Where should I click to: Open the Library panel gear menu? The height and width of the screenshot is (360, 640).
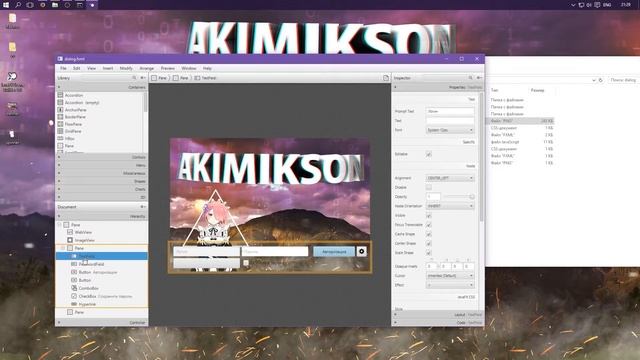click(142, 78)
